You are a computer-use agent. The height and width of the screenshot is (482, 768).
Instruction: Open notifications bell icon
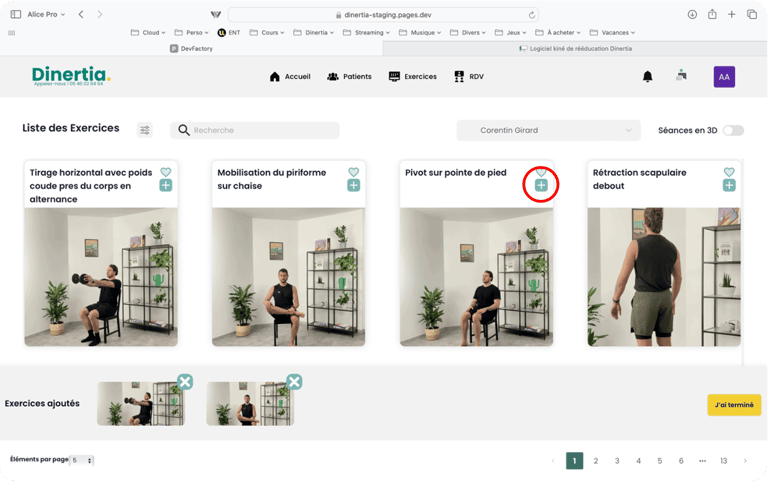coord(648,76)
